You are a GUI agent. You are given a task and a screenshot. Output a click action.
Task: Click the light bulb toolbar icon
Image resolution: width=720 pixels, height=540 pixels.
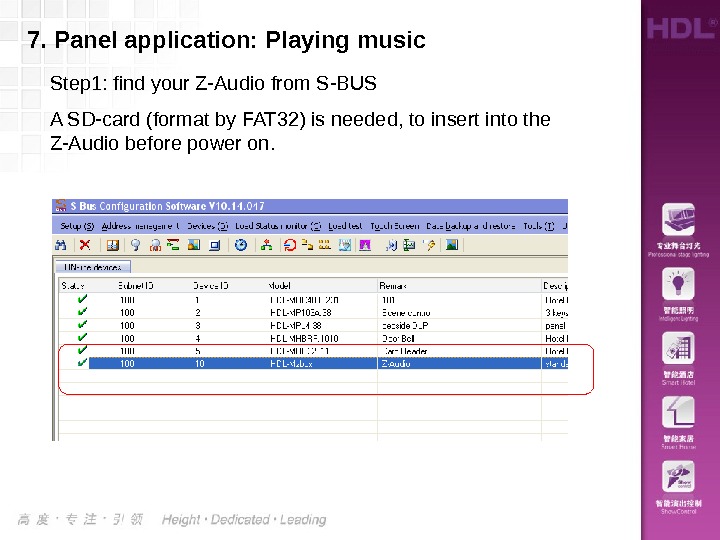pyautogui.click(x=135, y=245)
